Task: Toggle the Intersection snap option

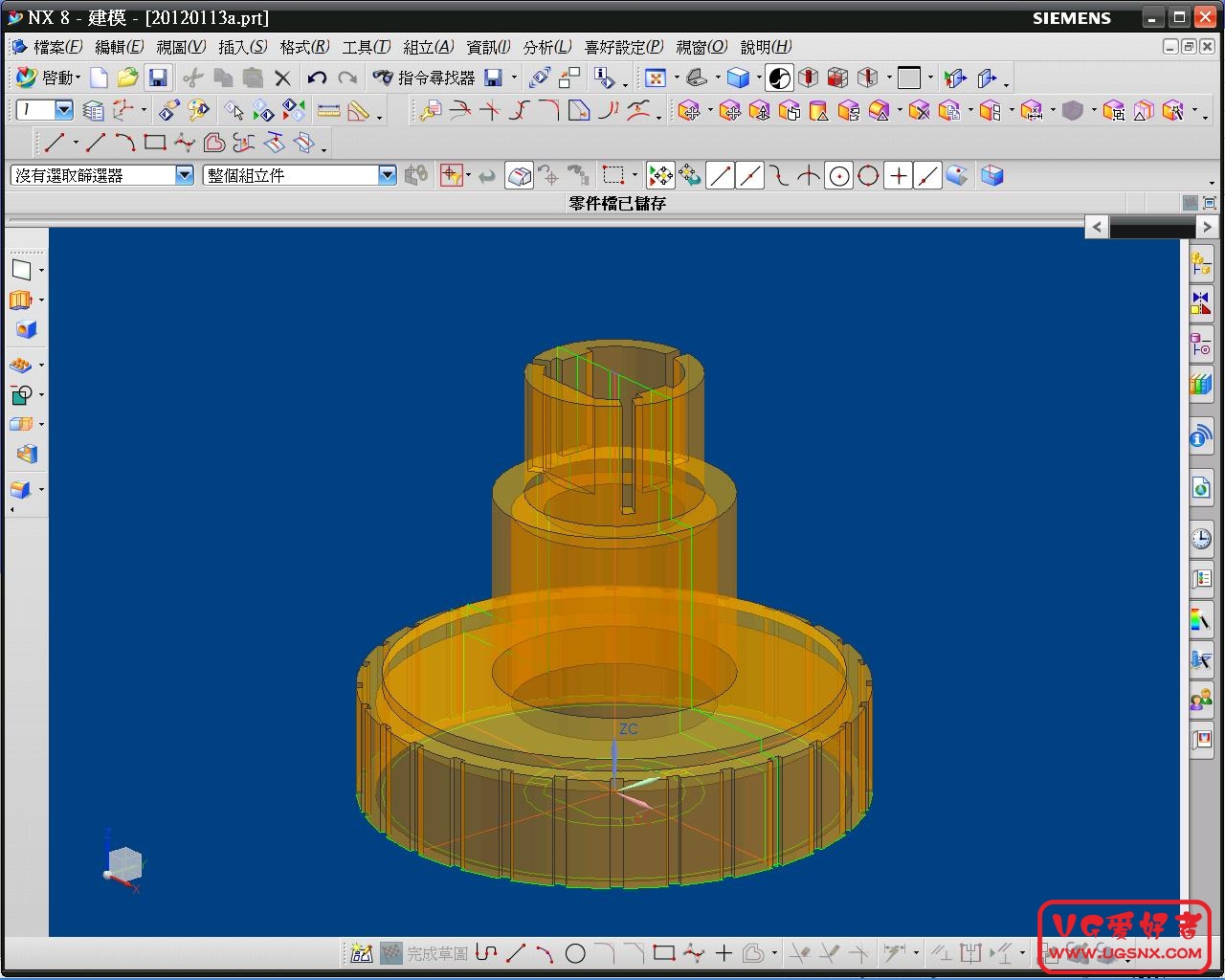Action: click(809, 175)
